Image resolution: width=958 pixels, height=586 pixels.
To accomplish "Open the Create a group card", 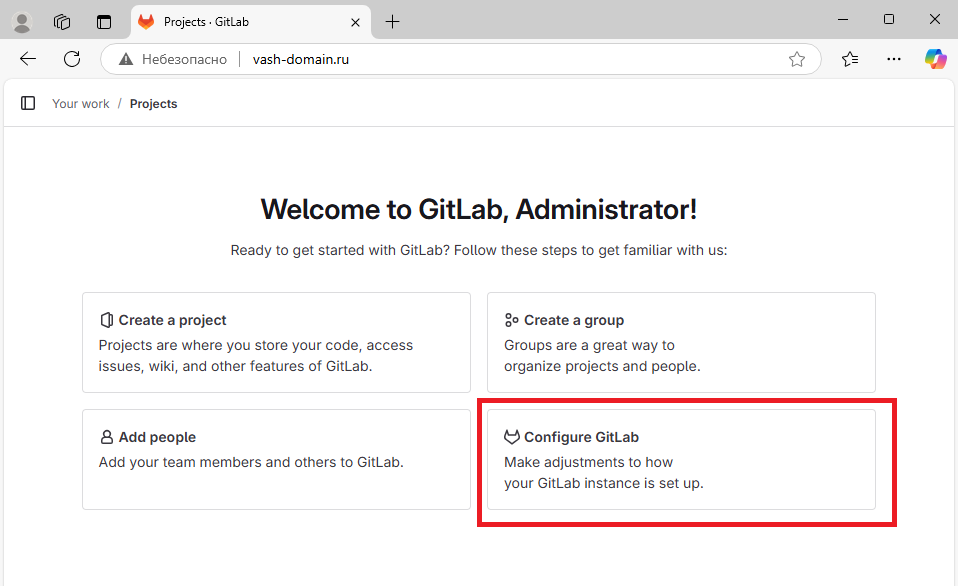I will pyautogui.click(x=681, y=342).
